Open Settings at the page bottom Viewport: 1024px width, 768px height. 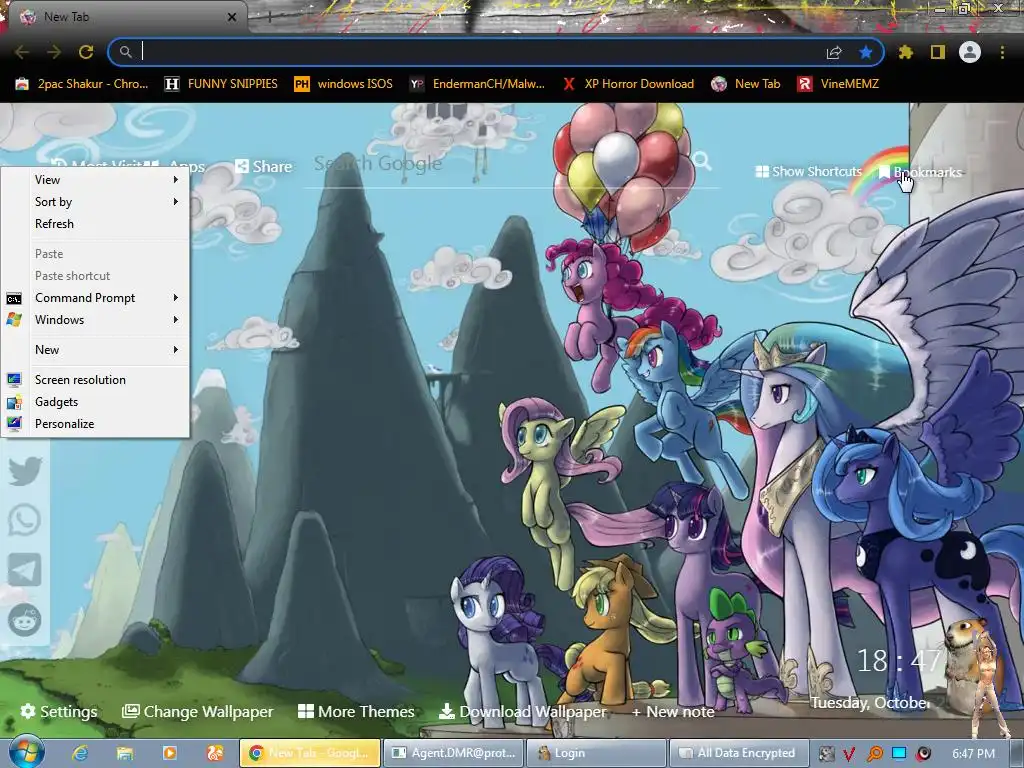(59, 711)
